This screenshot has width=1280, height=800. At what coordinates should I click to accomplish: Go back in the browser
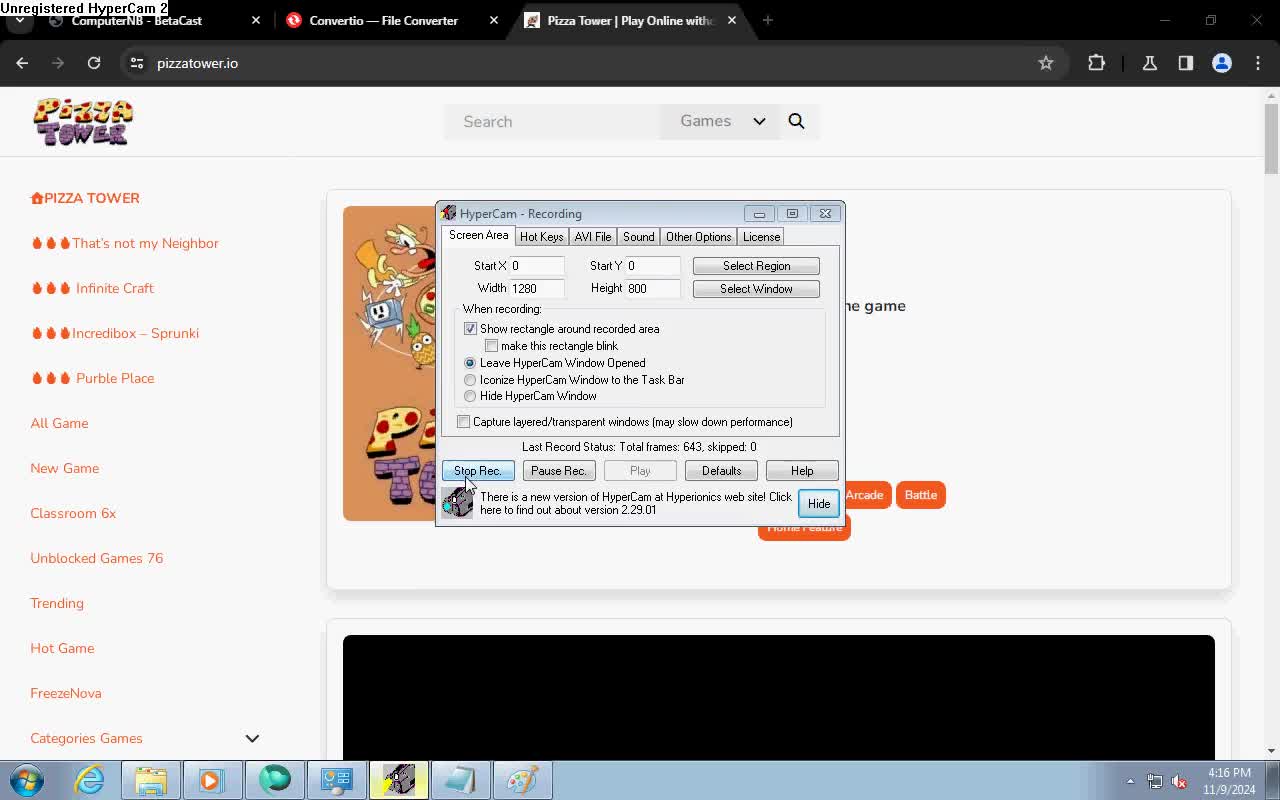pyautogui.click(x=22, y=63)
